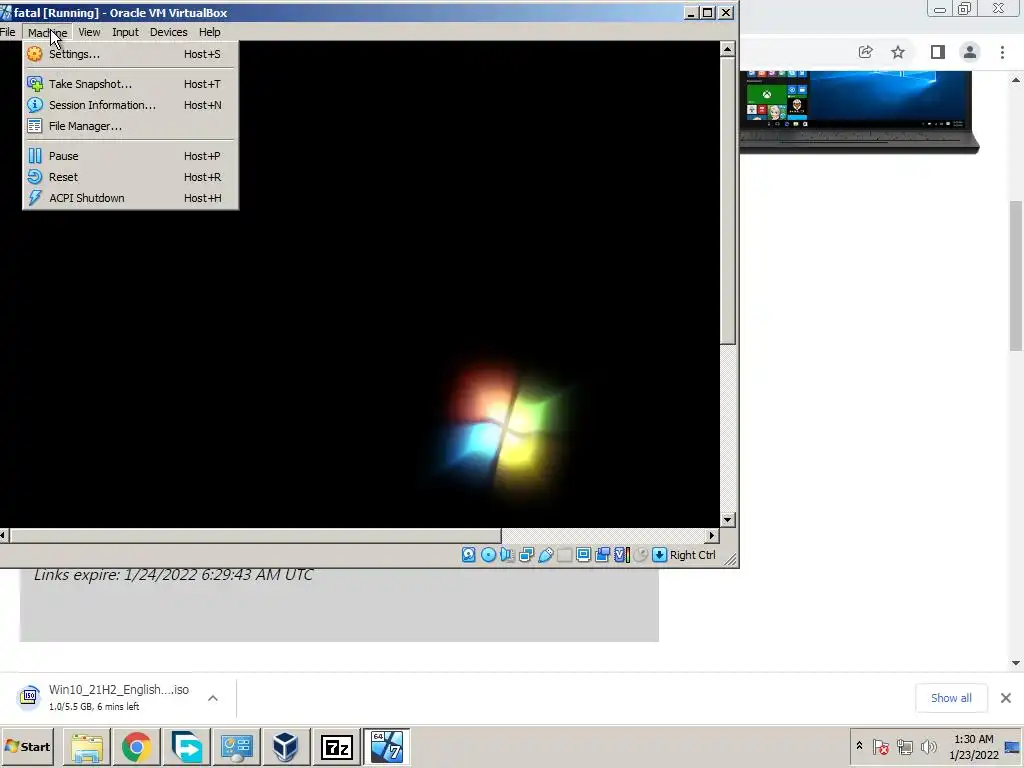
Task: Open the Input menu
Action: tap(125, 32)
